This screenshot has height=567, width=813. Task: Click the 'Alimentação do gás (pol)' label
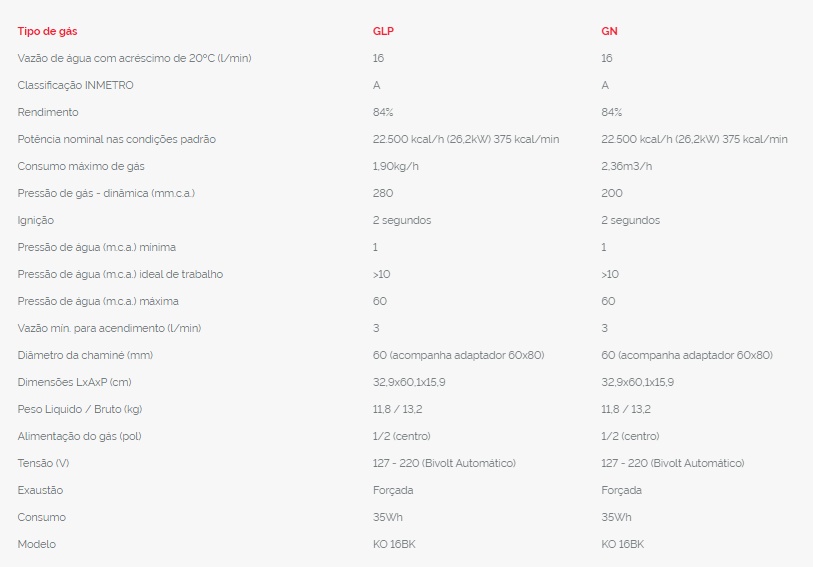click(x=79, y=436)
